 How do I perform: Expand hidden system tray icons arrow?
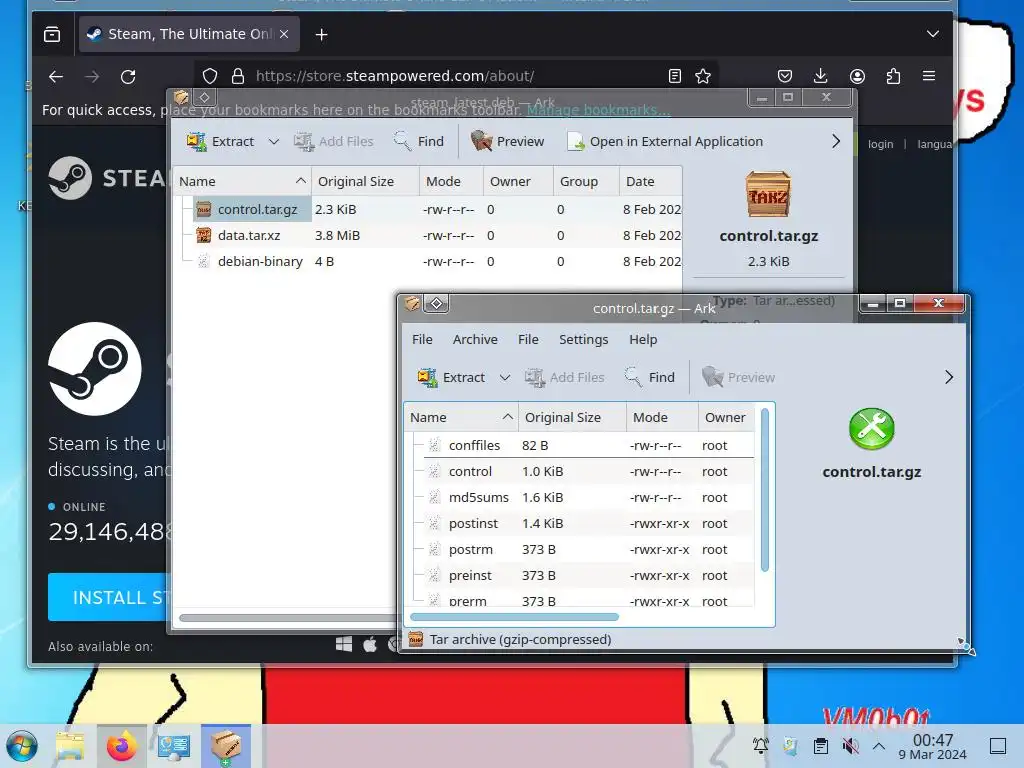[879, 746]
